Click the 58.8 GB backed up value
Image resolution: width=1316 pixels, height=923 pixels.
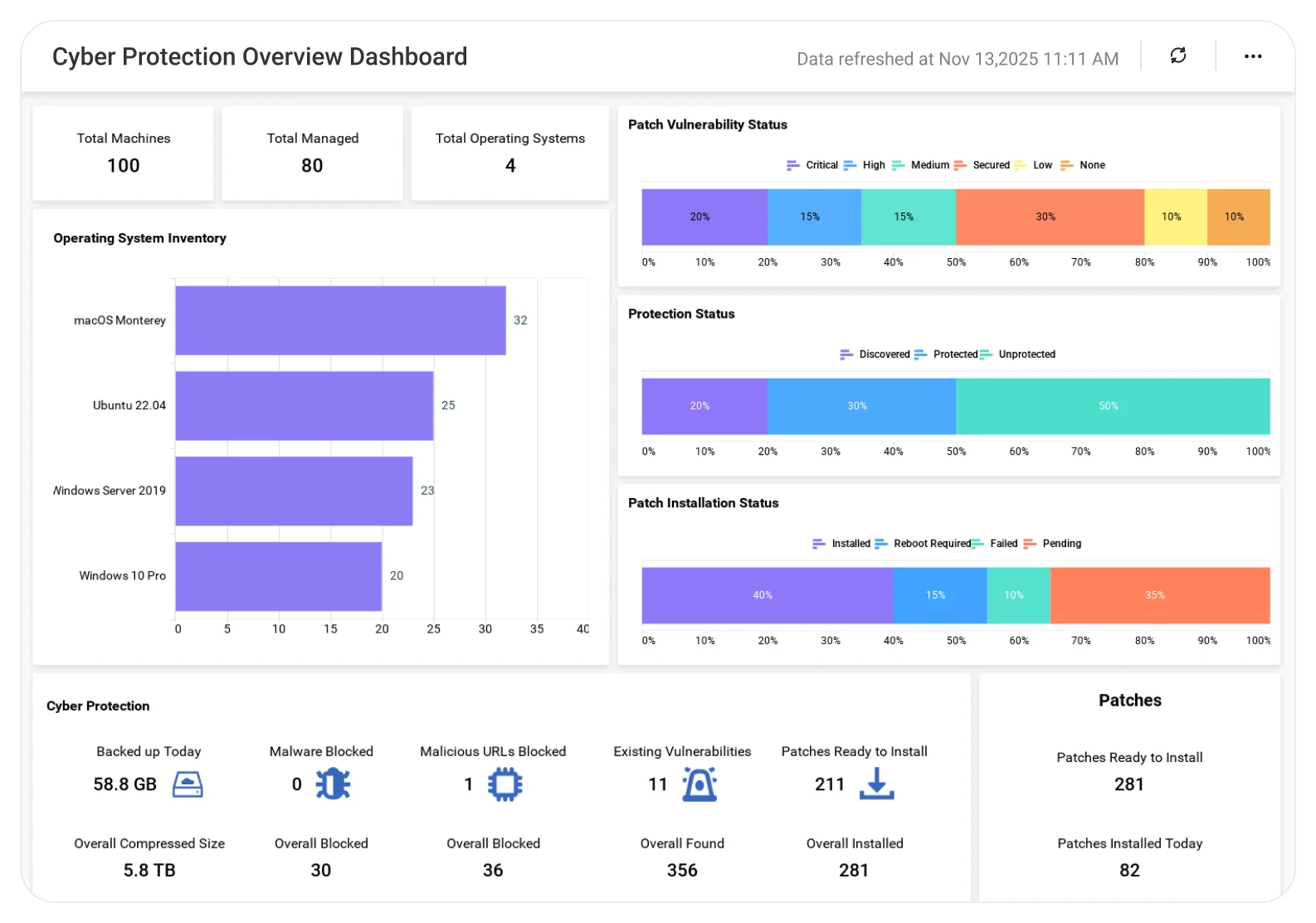tap(125, 784)
